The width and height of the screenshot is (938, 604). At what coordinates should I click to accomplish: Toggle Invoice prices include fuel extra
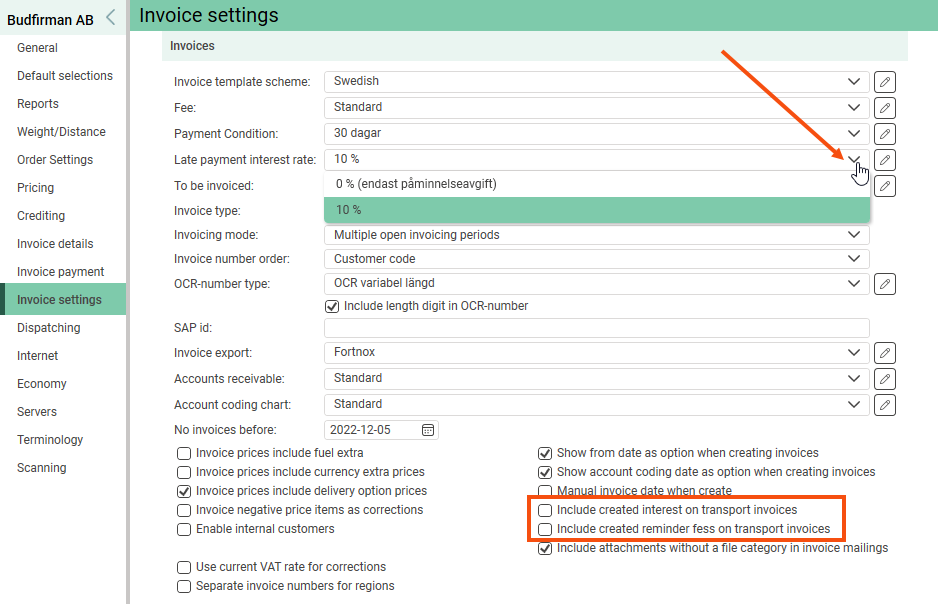point(184,453)
